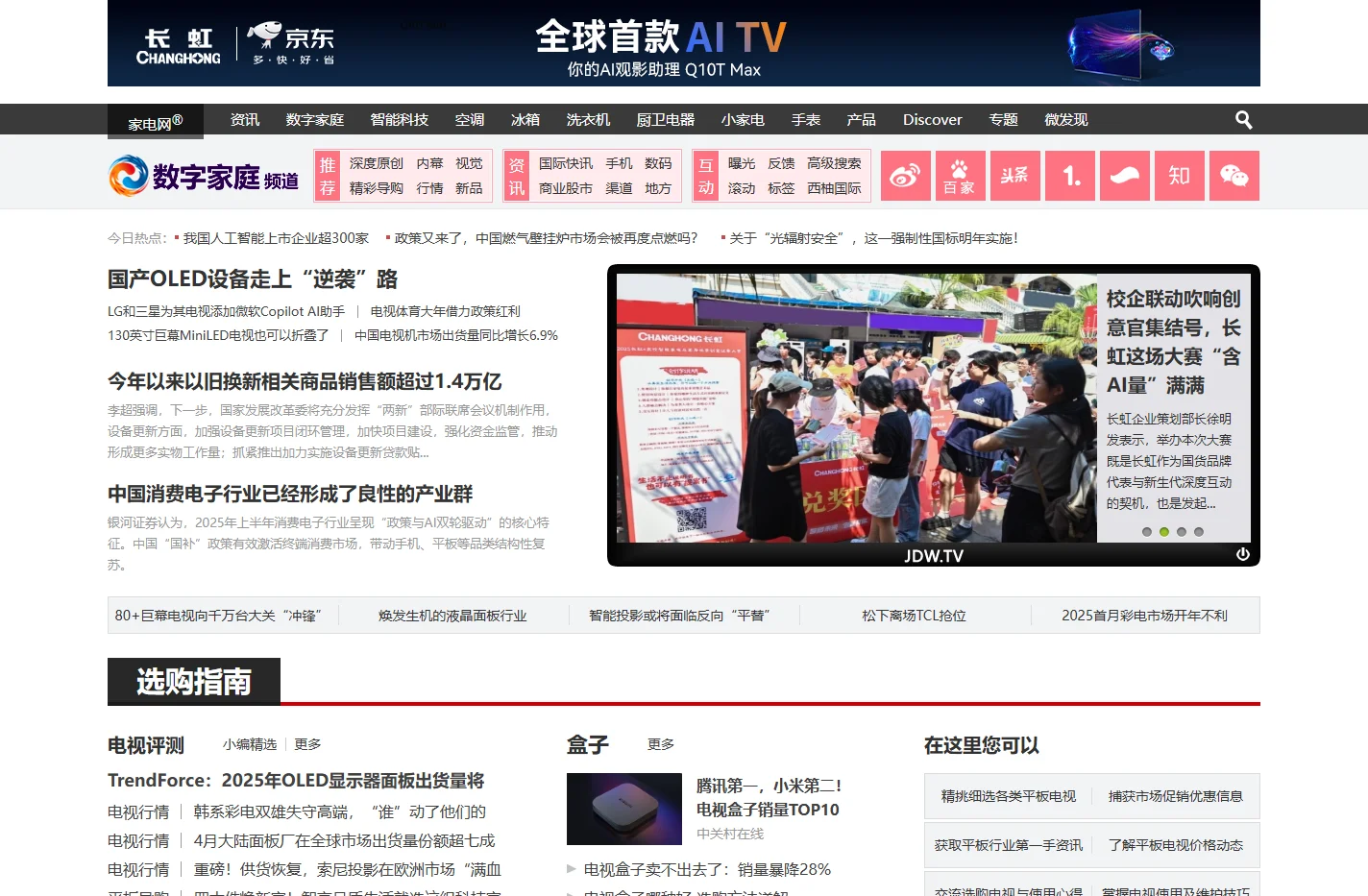Open 微发现 navigation item
1368x896 pixels.
pos(1066,120)
